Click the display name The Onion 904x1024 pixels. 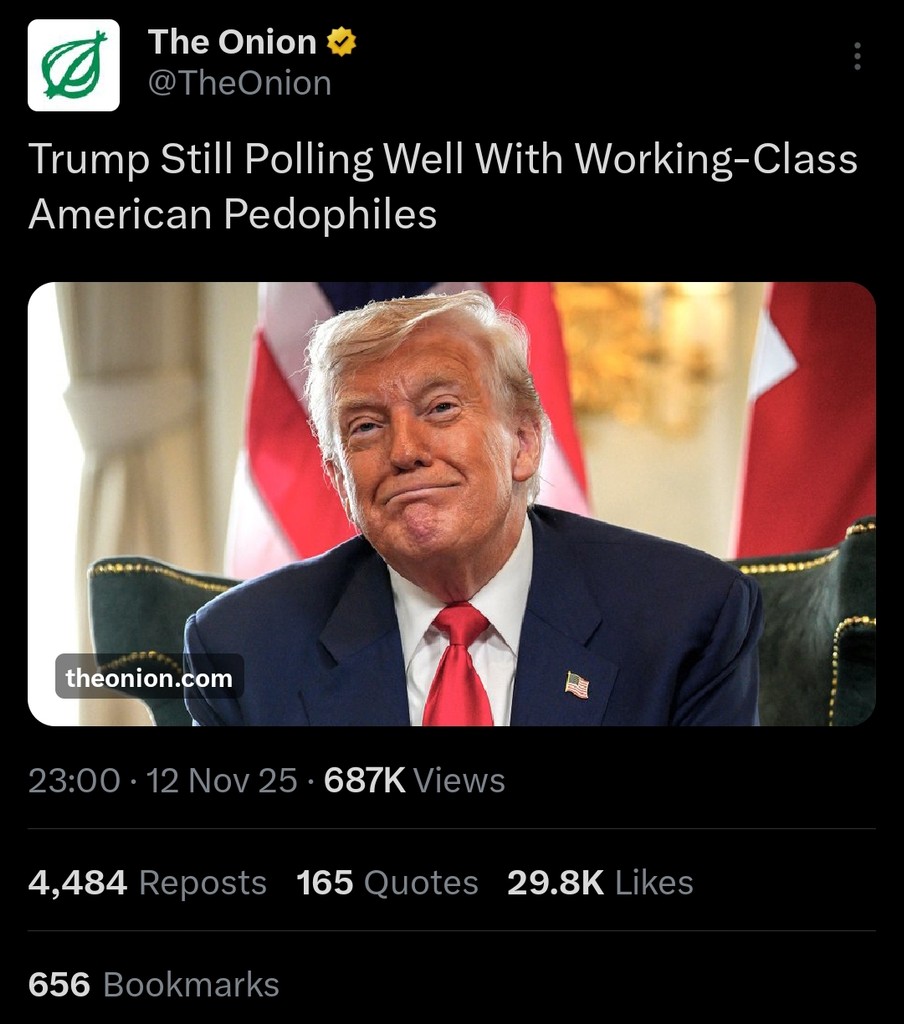click(x=231, y=42)
